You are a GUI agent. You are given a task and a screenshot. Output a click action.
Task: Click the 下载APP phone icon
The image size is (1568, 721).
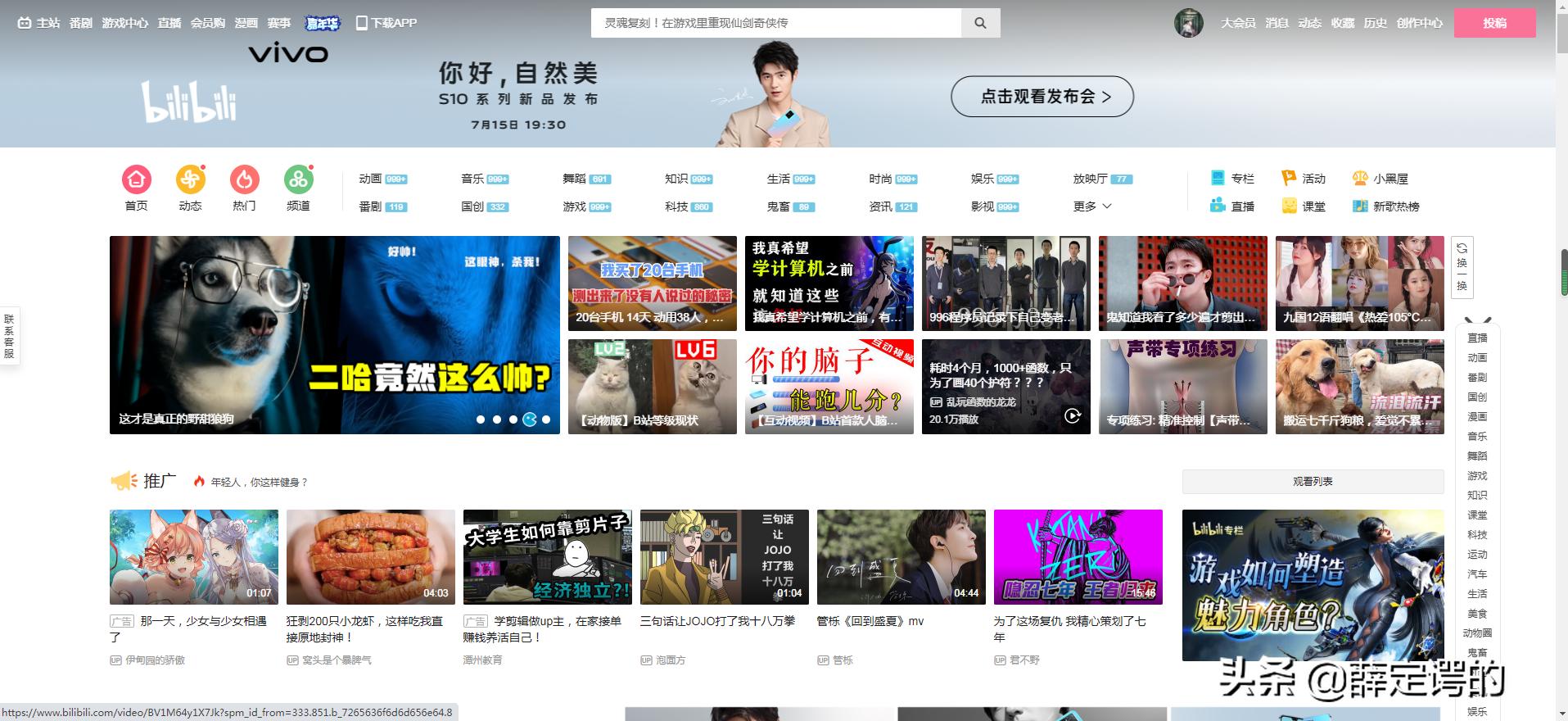coord(361,23)
